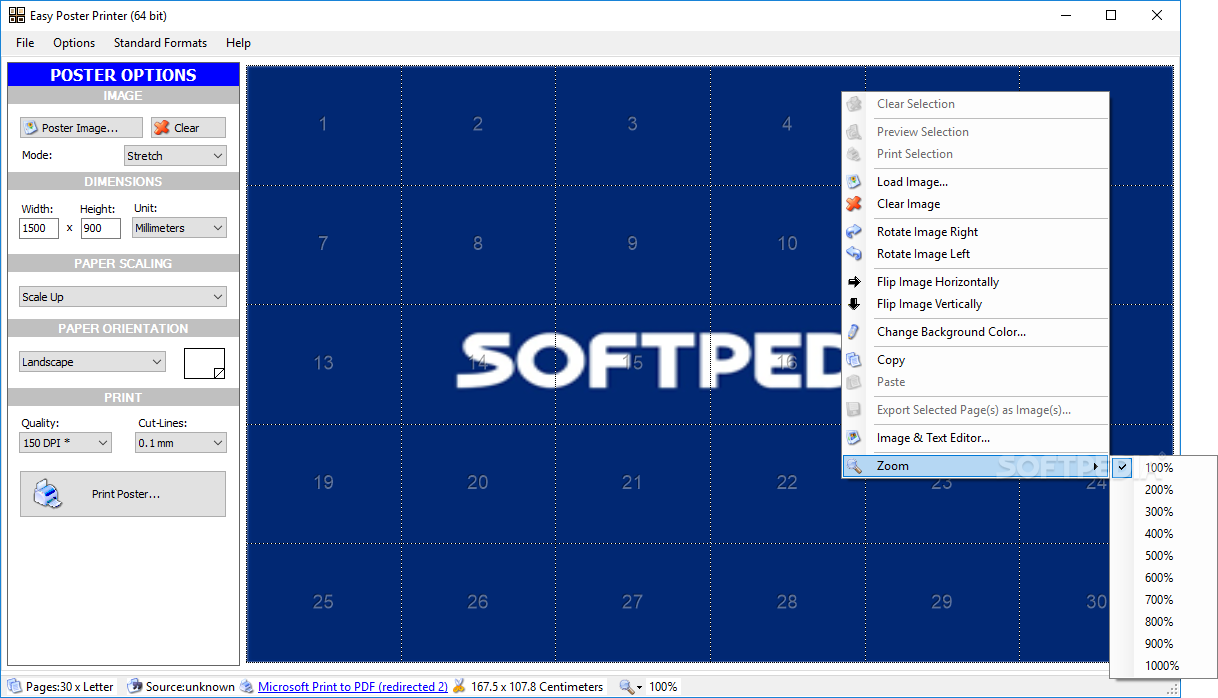This screenshot has width=1218, height=698.
Task: Open the status bar zoom magnifier dropdown
Action: click(x=631, y=687)
